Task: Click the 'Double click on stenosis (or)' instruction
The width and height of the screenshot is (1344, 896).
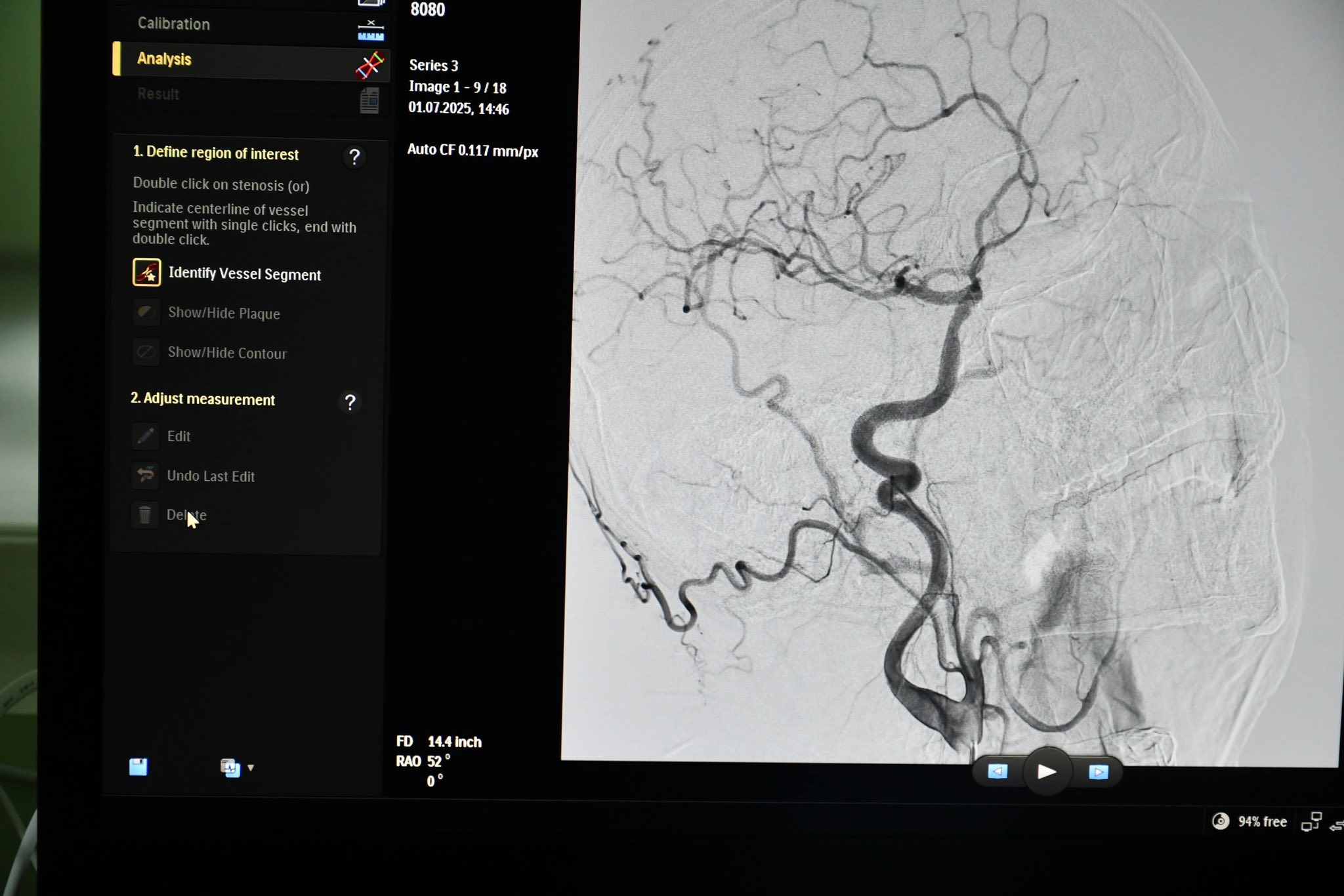Action: tap(221, 184)
